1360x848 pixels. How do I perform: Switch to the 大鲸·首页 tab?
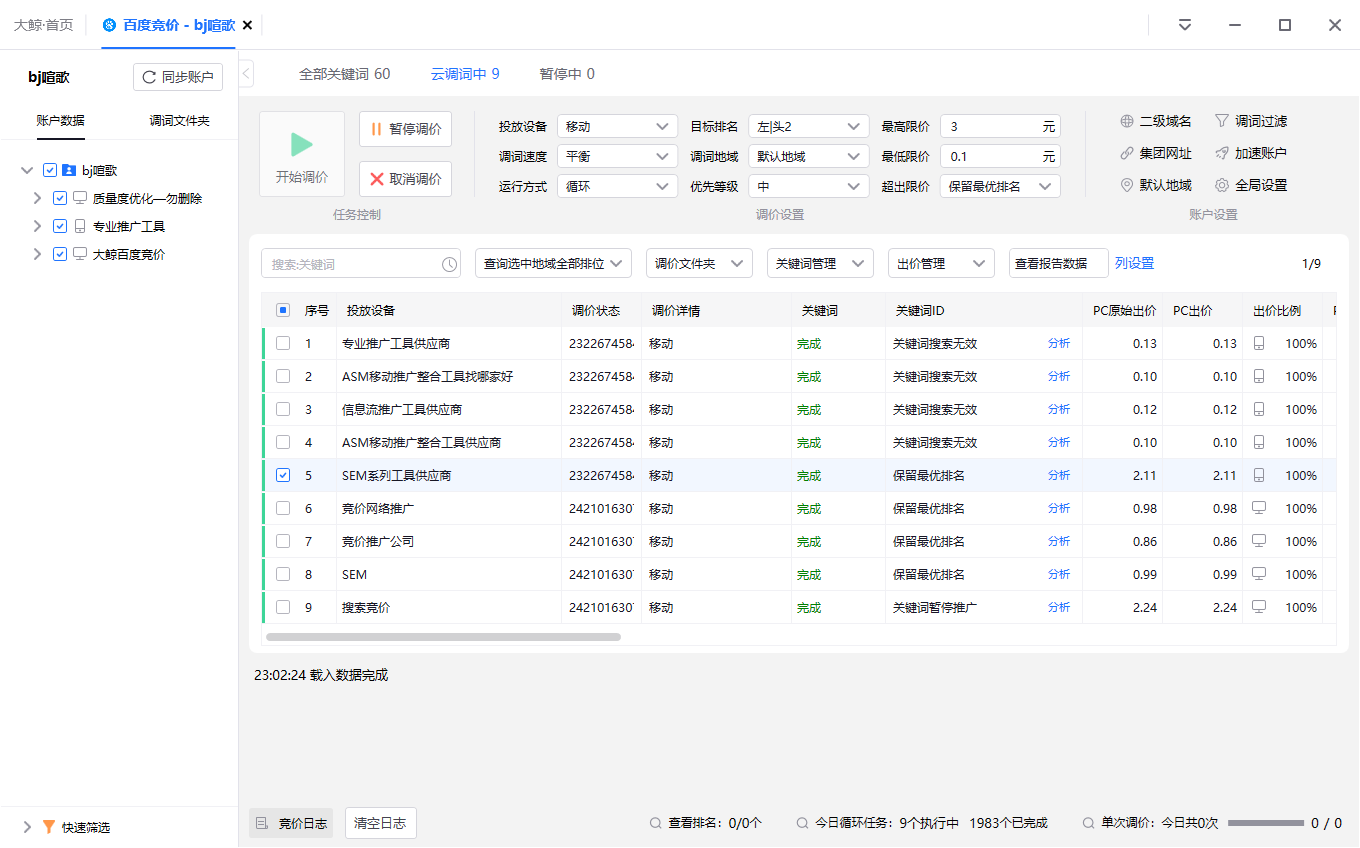43,25
